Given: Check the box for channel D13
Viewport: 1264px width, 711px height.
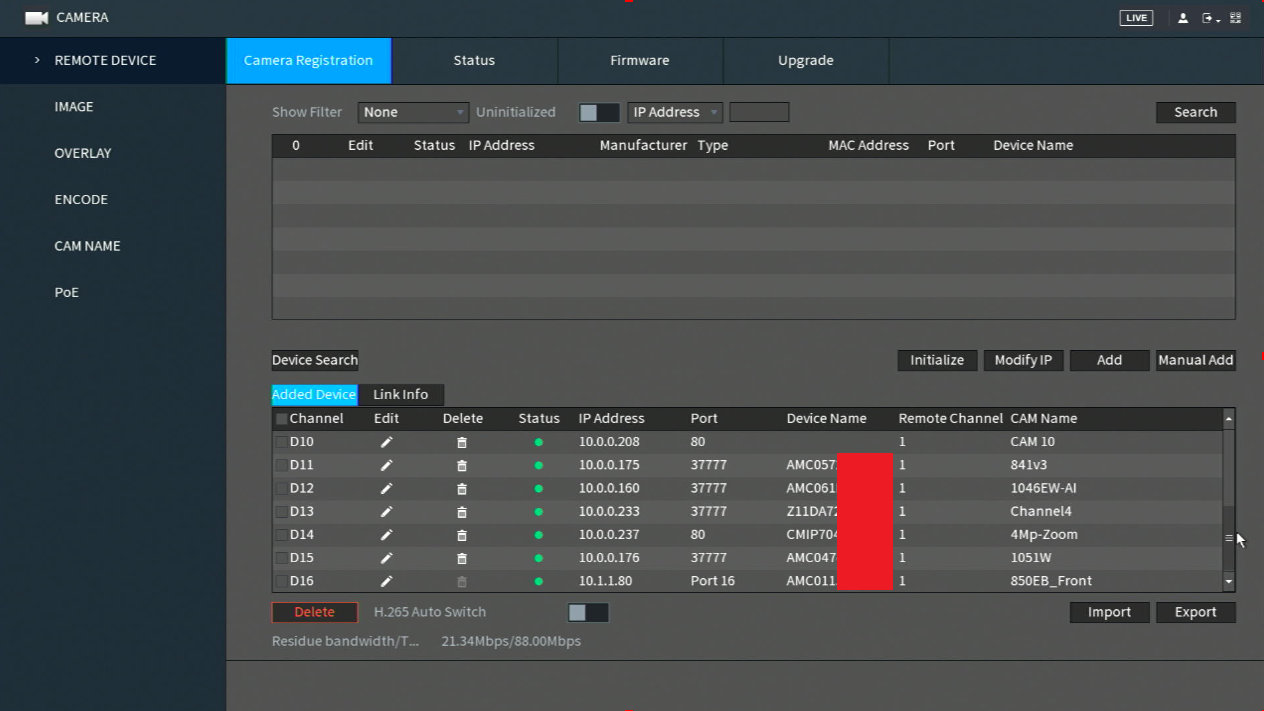Looking at the screenshot, I should [x=282, y=512].
